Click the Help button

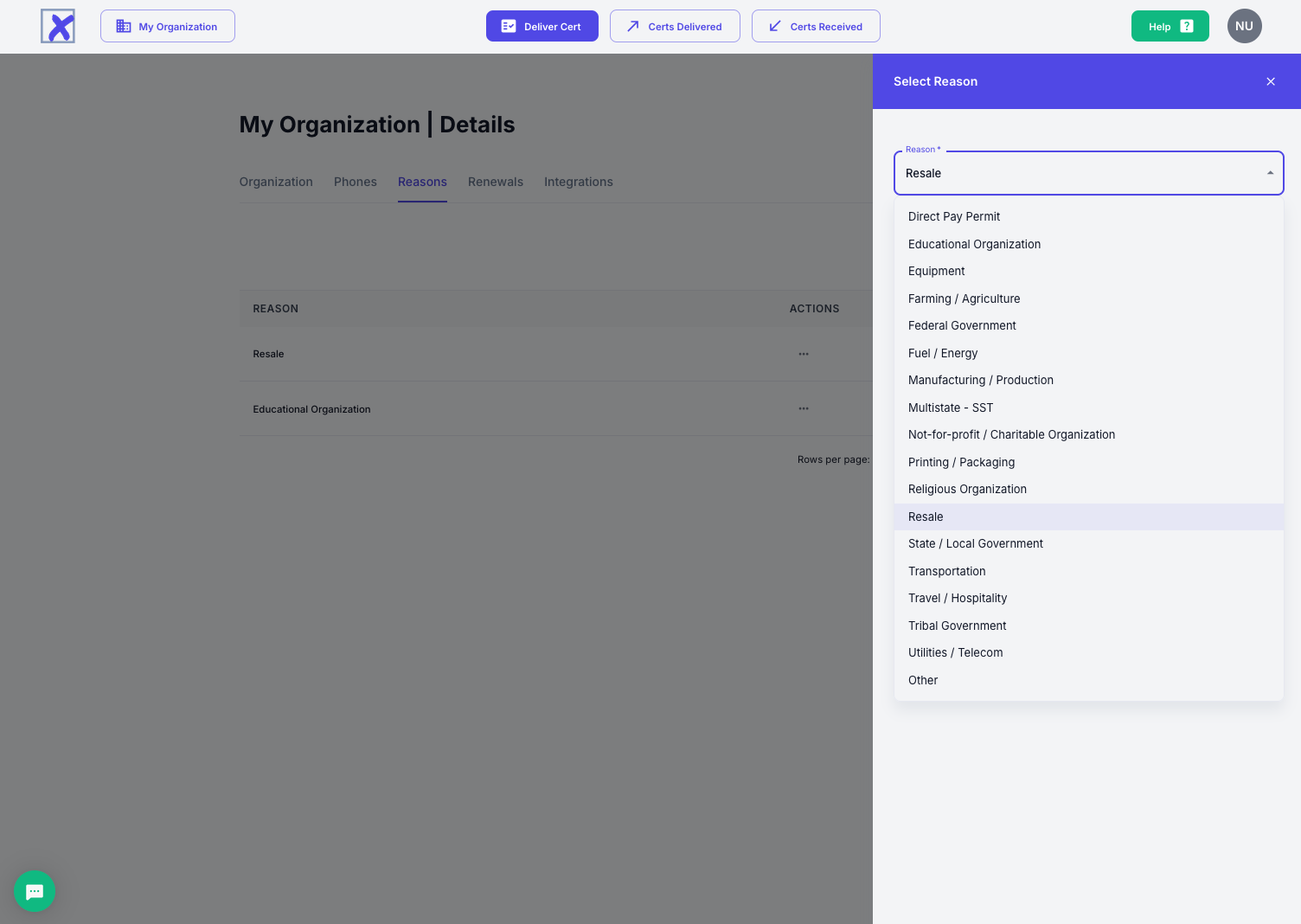coord(1170,26)
